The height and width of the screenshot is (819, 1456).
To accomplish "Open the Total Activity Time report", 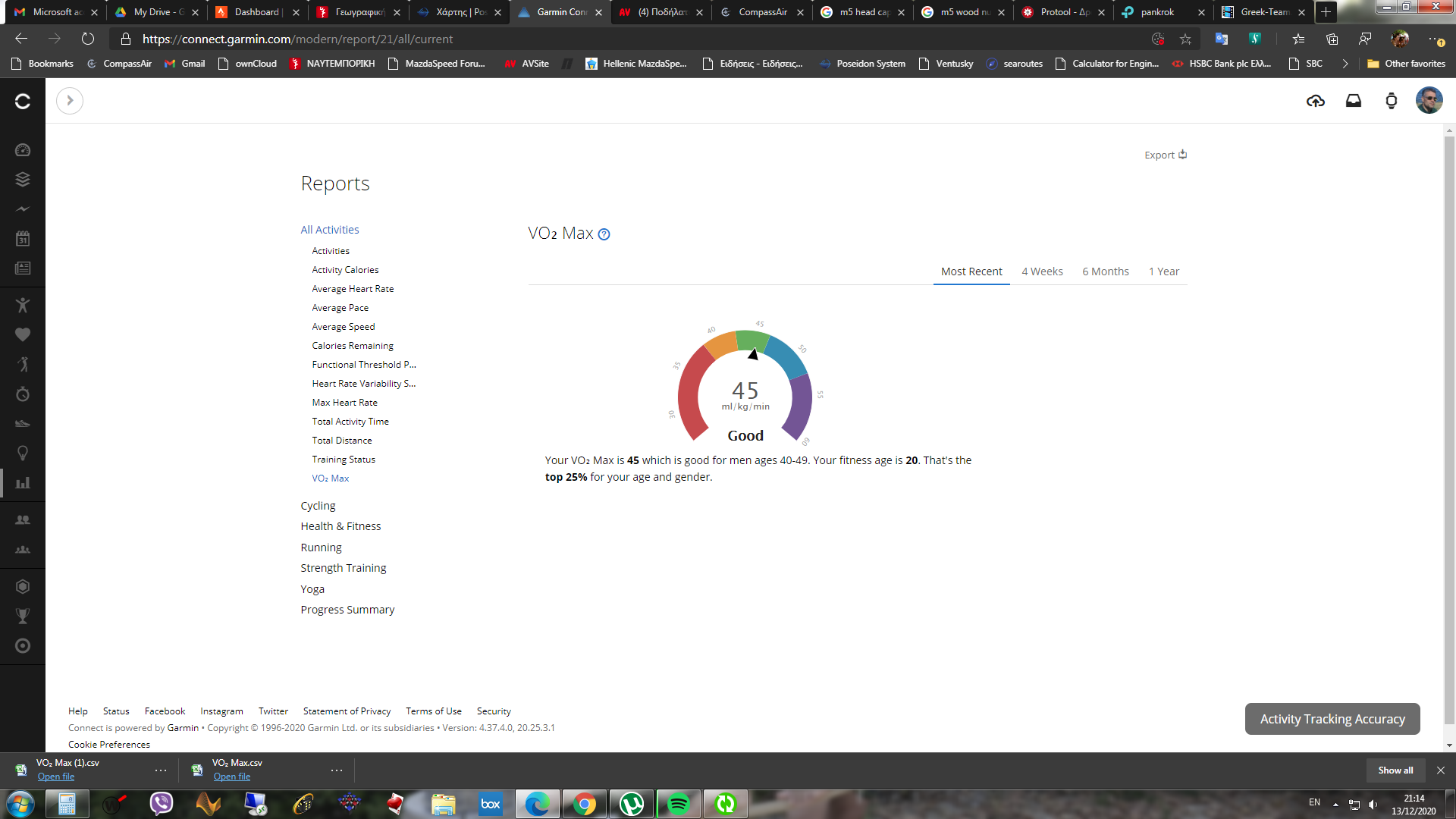I will 350,422.
